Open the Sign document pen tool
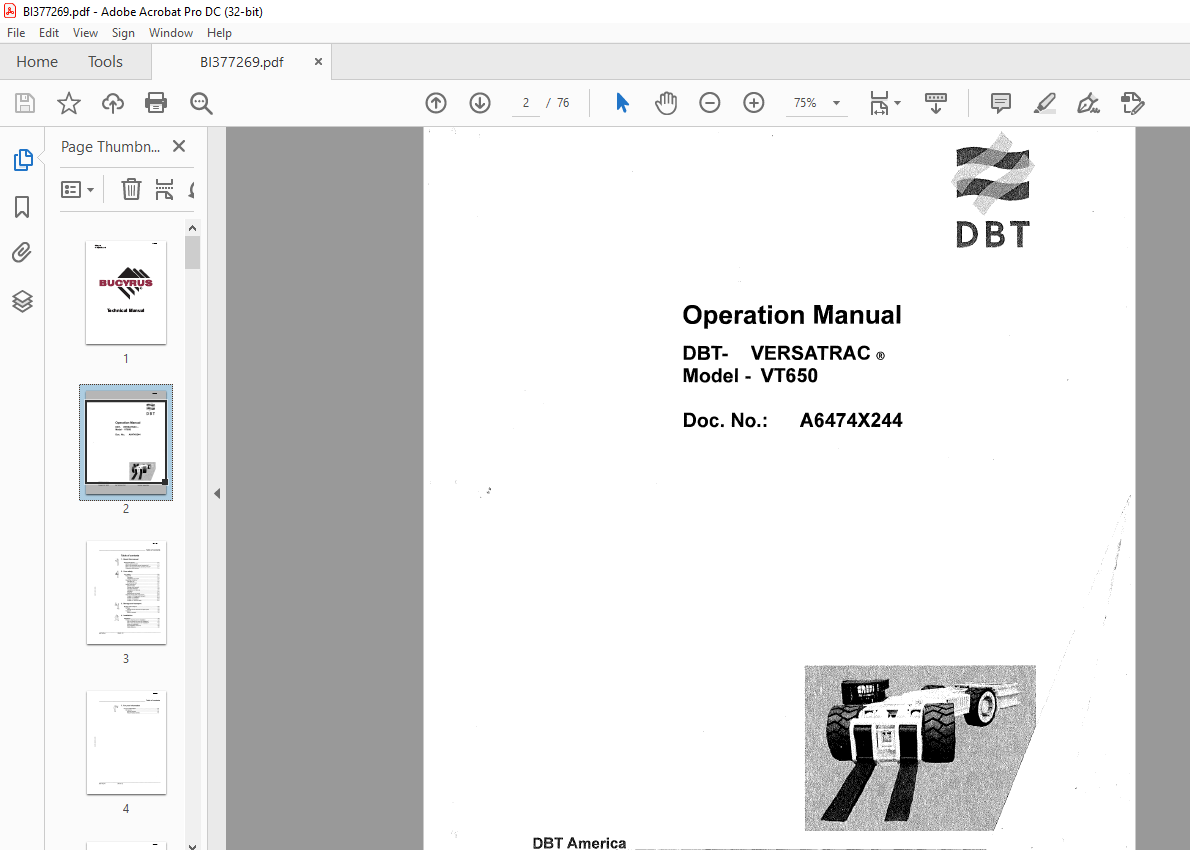The image size is (1190, 850). point(1088,103)
